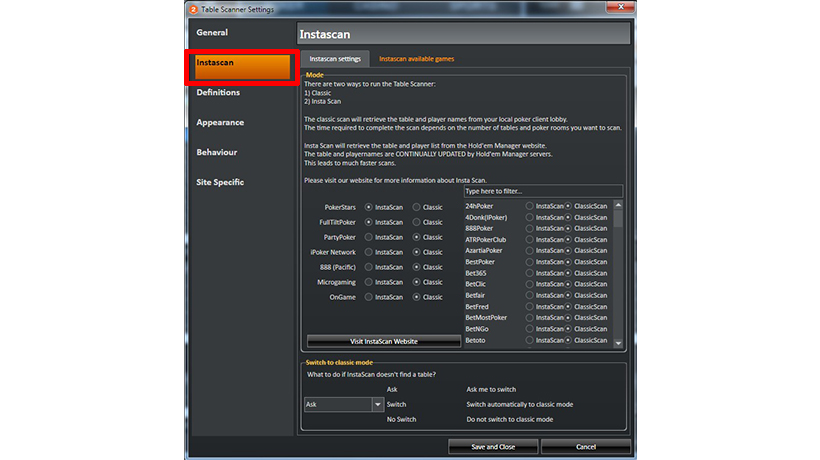This screenshot has width=820, height=460.
Task: Switch to Instascan available games tab
Action: 416,59
